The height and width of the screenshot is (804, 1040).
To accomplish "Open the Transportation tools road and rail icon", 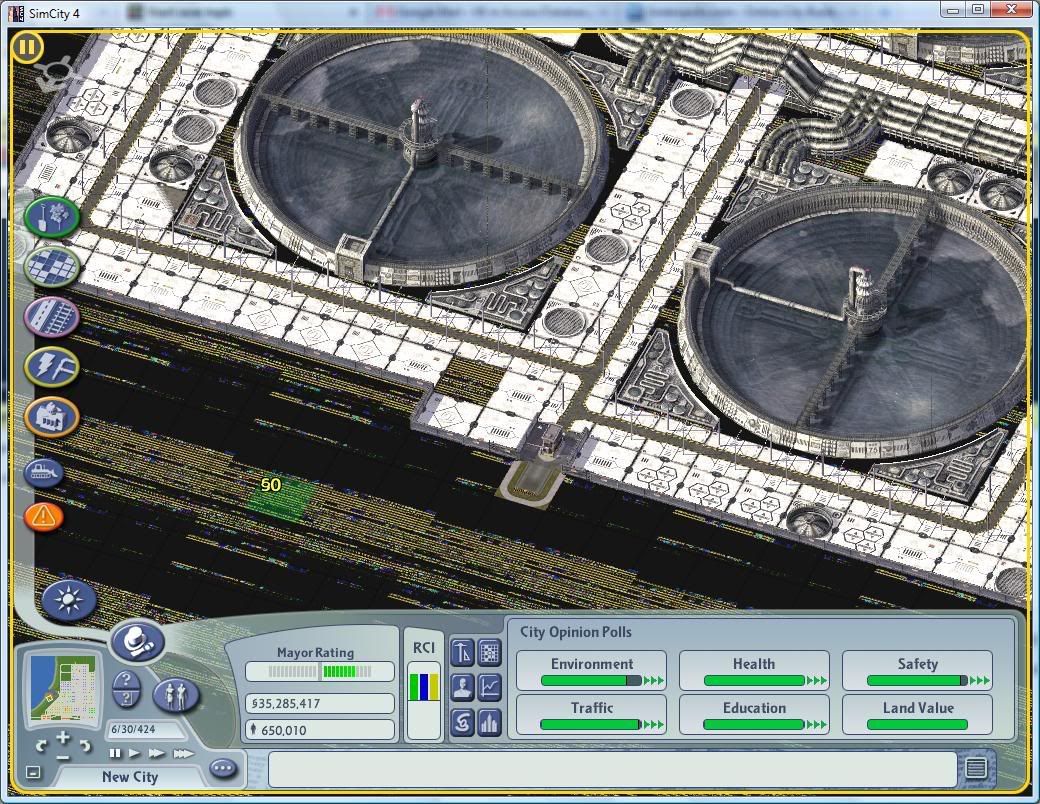I will (52, 316).
